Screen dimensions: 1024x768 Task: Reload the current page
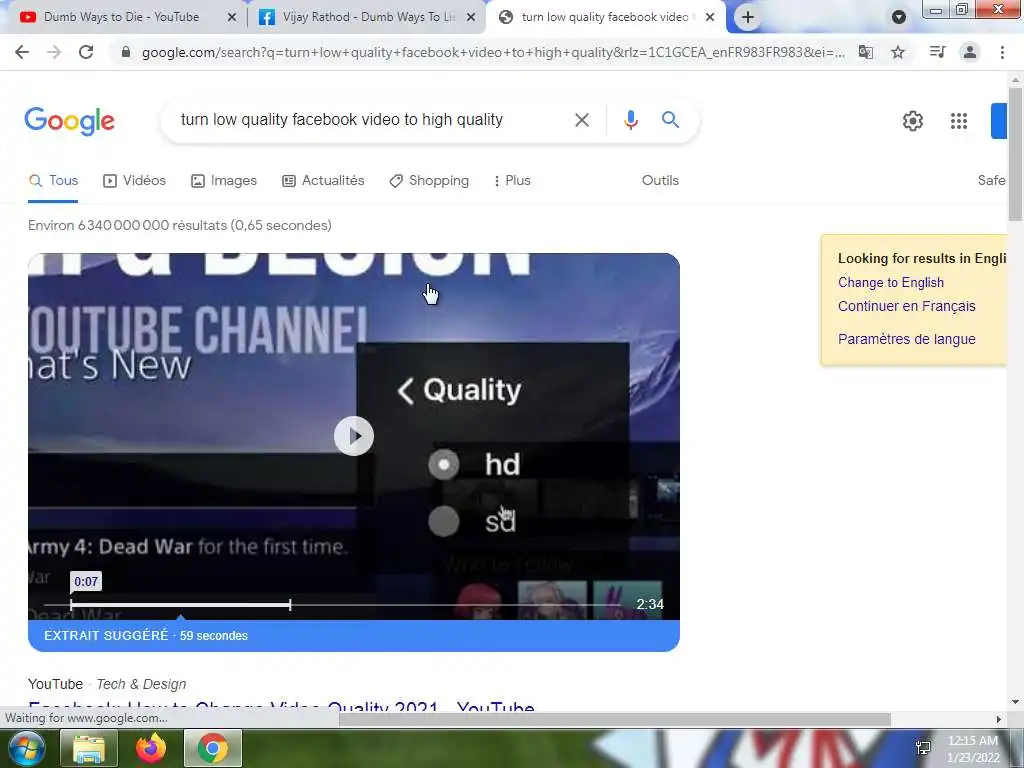(86, 52)
